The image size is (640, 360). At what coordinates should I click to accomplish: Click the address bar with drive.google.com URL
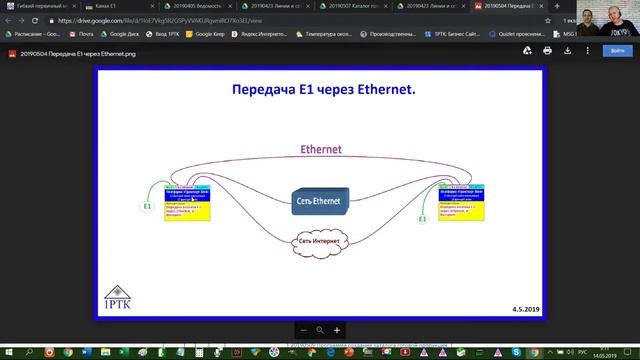[x=294, y=20]
